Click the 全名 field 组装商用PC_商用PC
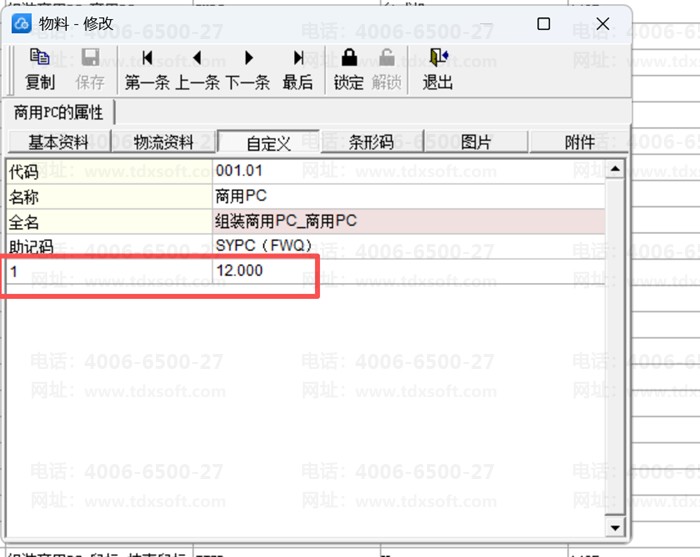The height and width of the screenshot is (557, 700). 408,221
